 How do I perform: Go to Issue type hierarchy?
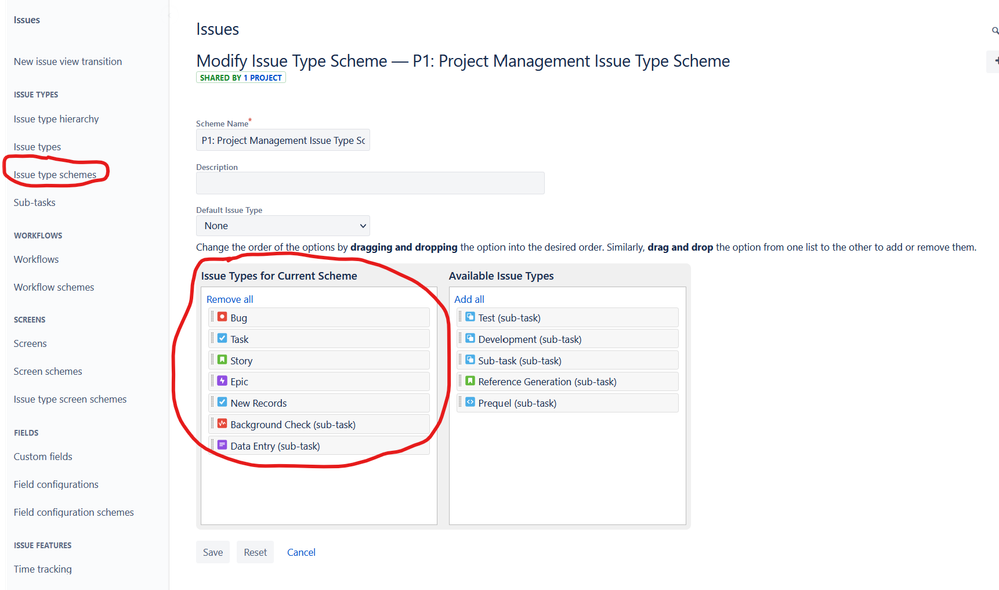pos(56,119)
